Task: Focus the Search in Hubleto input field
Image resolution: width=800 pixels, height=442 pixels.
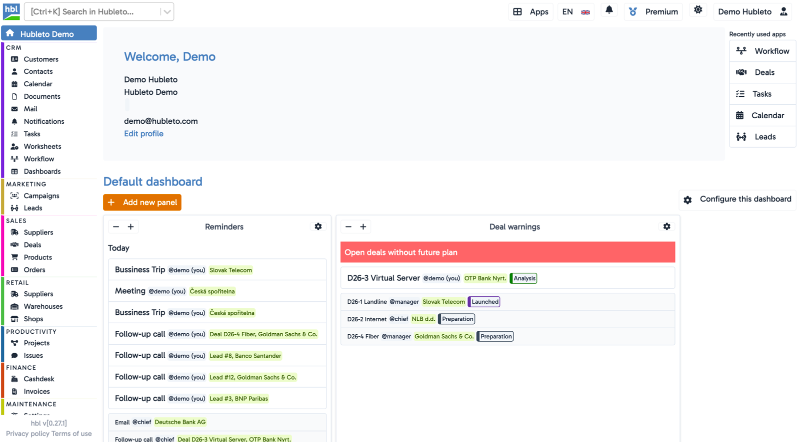Action: [94, 12]
